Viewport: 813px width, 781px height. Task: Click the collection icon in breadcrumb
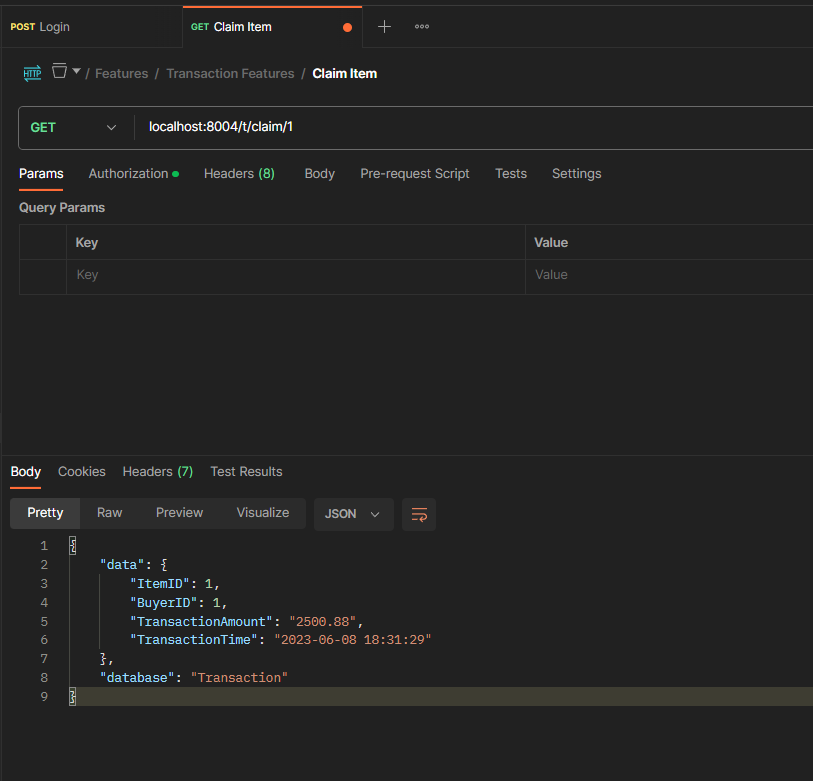pos(60,72)
